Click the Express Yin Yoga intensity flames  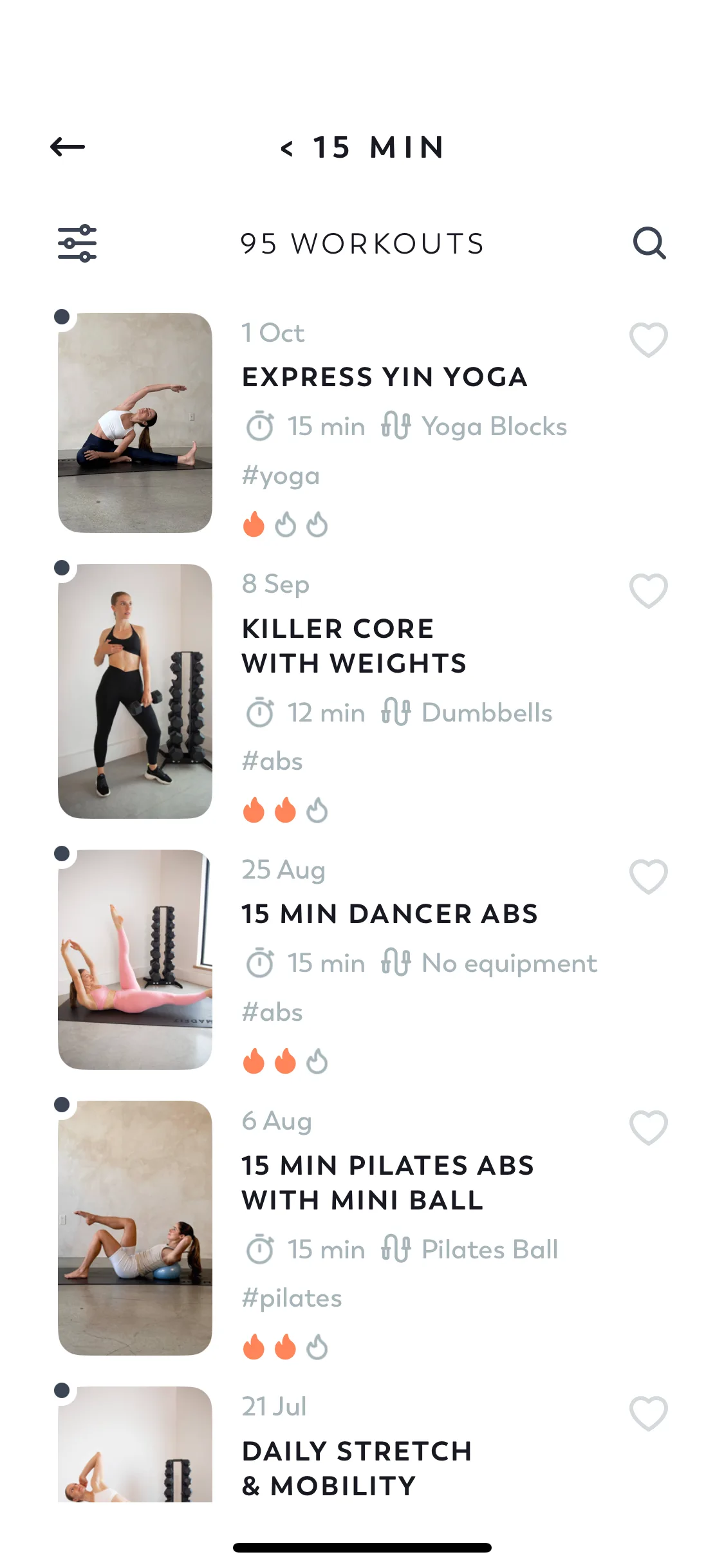coord(285,525)
